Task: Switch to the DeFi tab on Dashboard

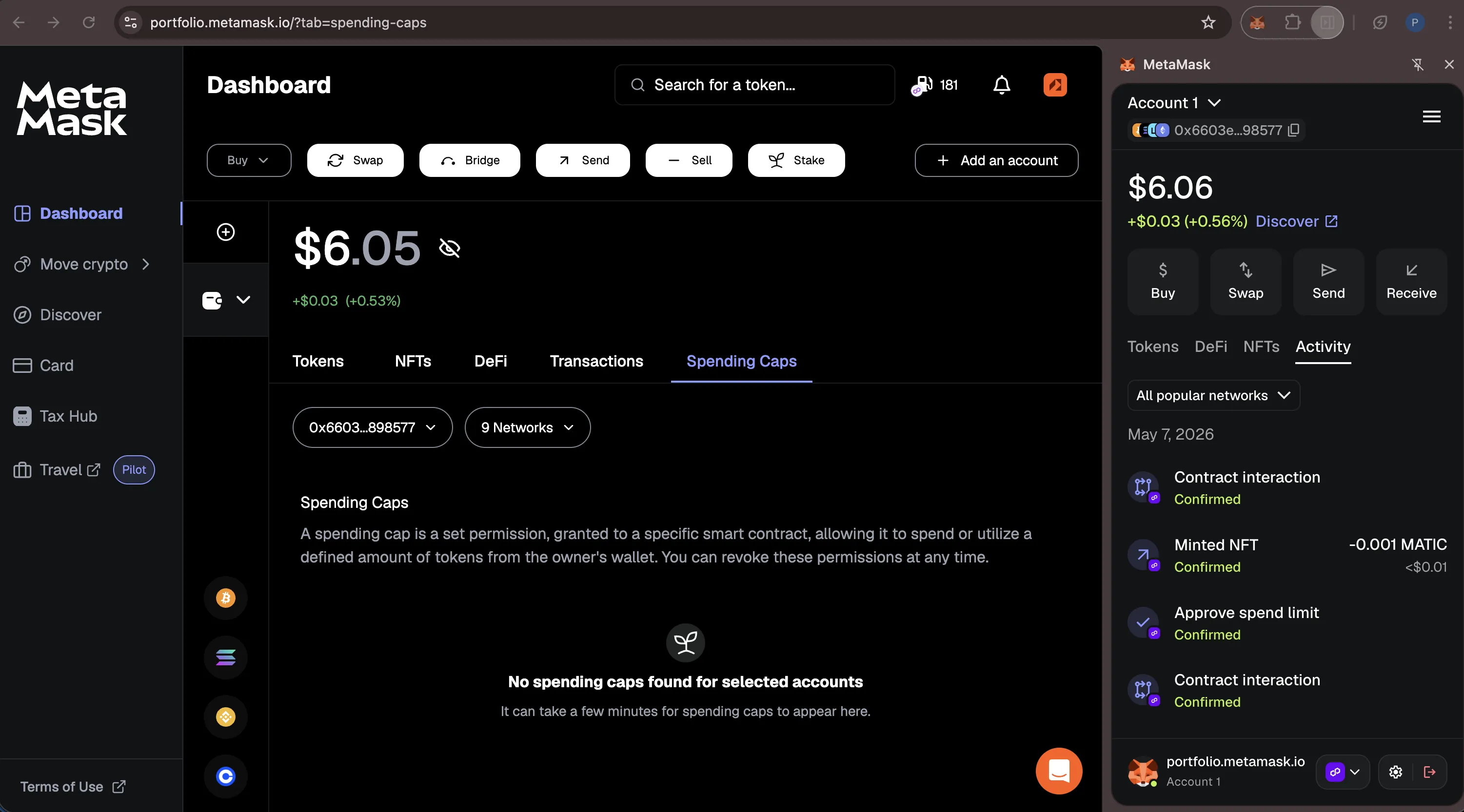Action: pos(491,362)
